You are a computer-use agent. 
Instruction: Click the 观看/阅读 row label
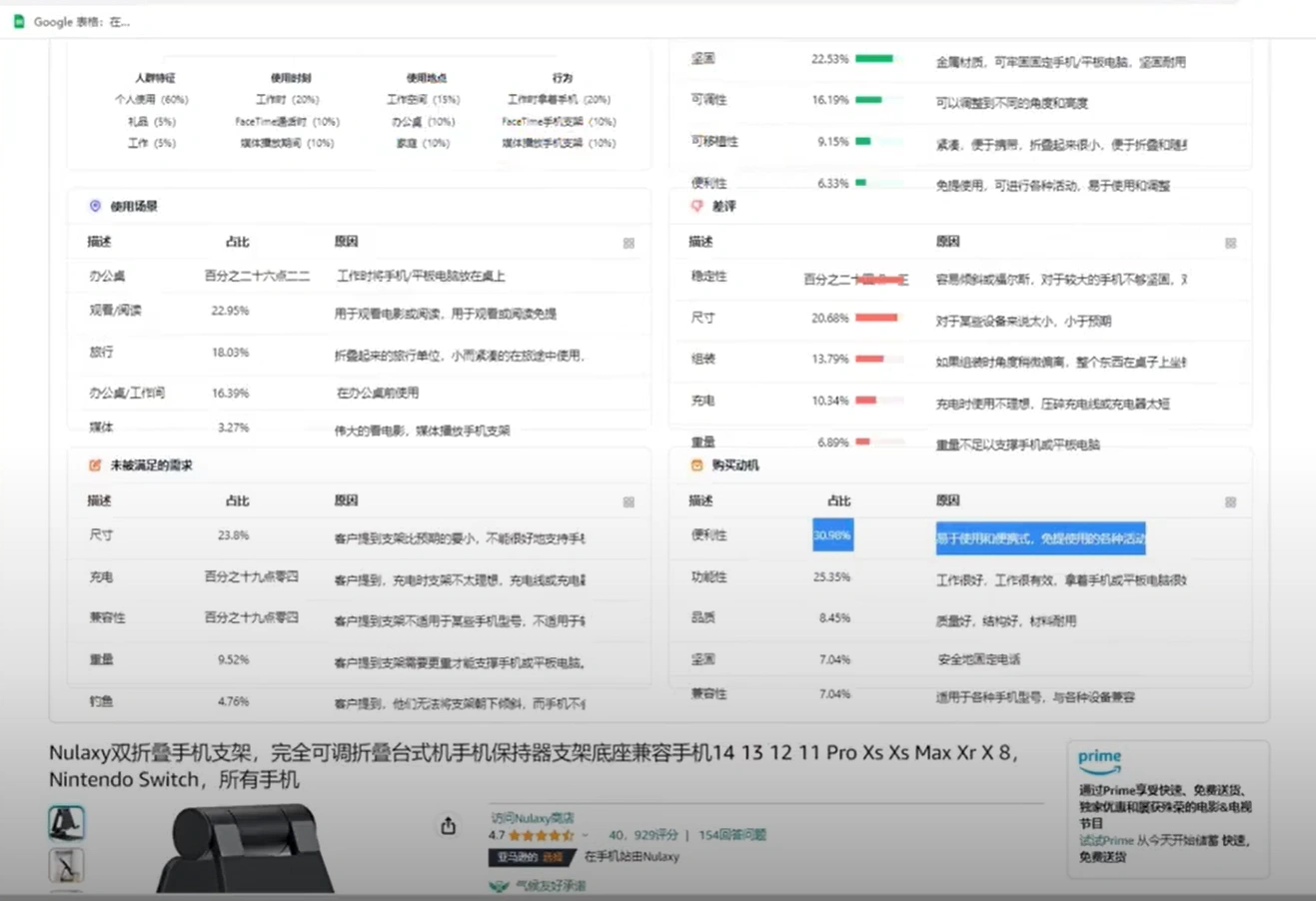click(x=115, y=311)
